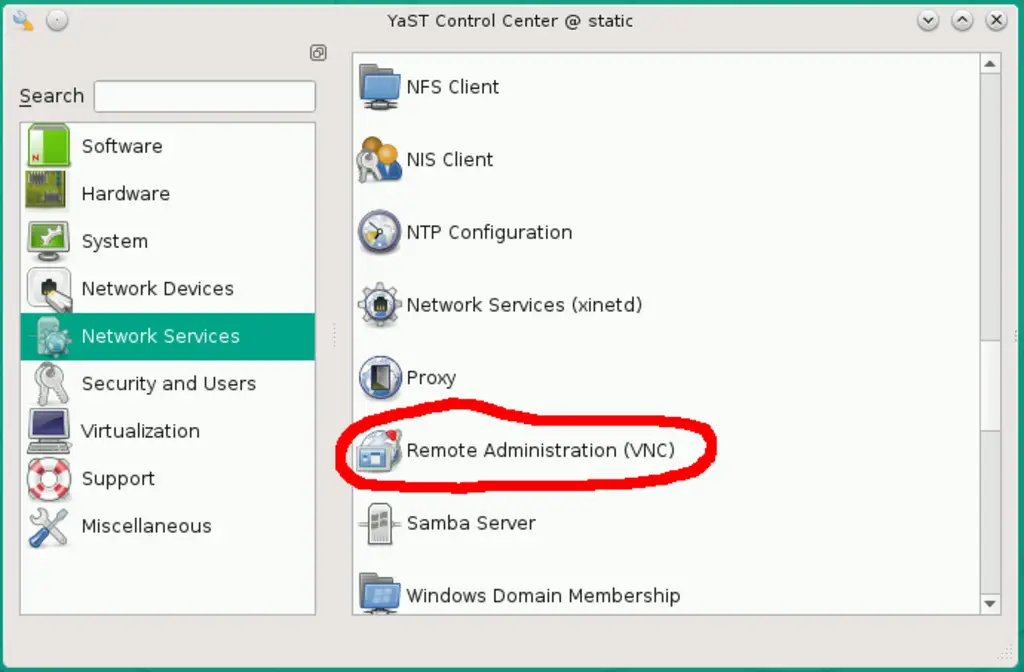Minimize the YaST window
Screen dimensions: 1024x672
(x=928, y=21)
